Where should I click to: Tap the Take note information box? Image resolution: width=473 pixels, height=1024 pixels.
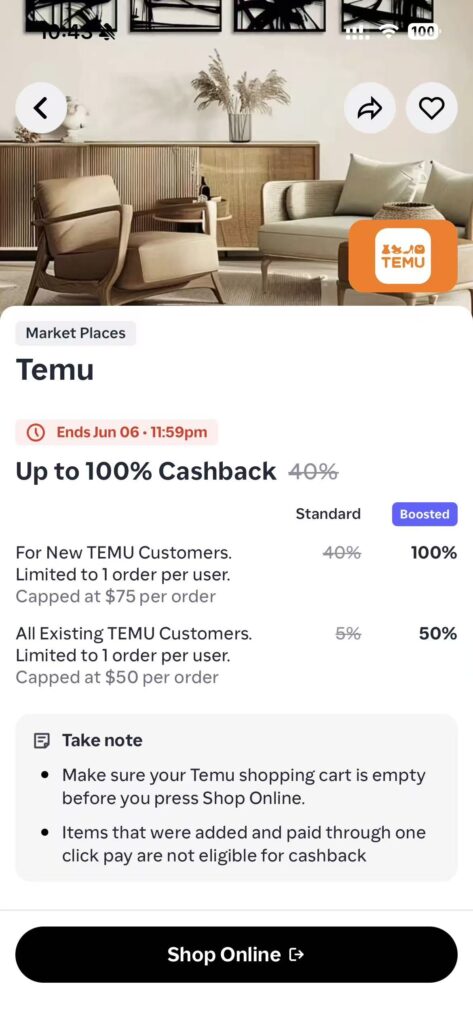point(236,797)
